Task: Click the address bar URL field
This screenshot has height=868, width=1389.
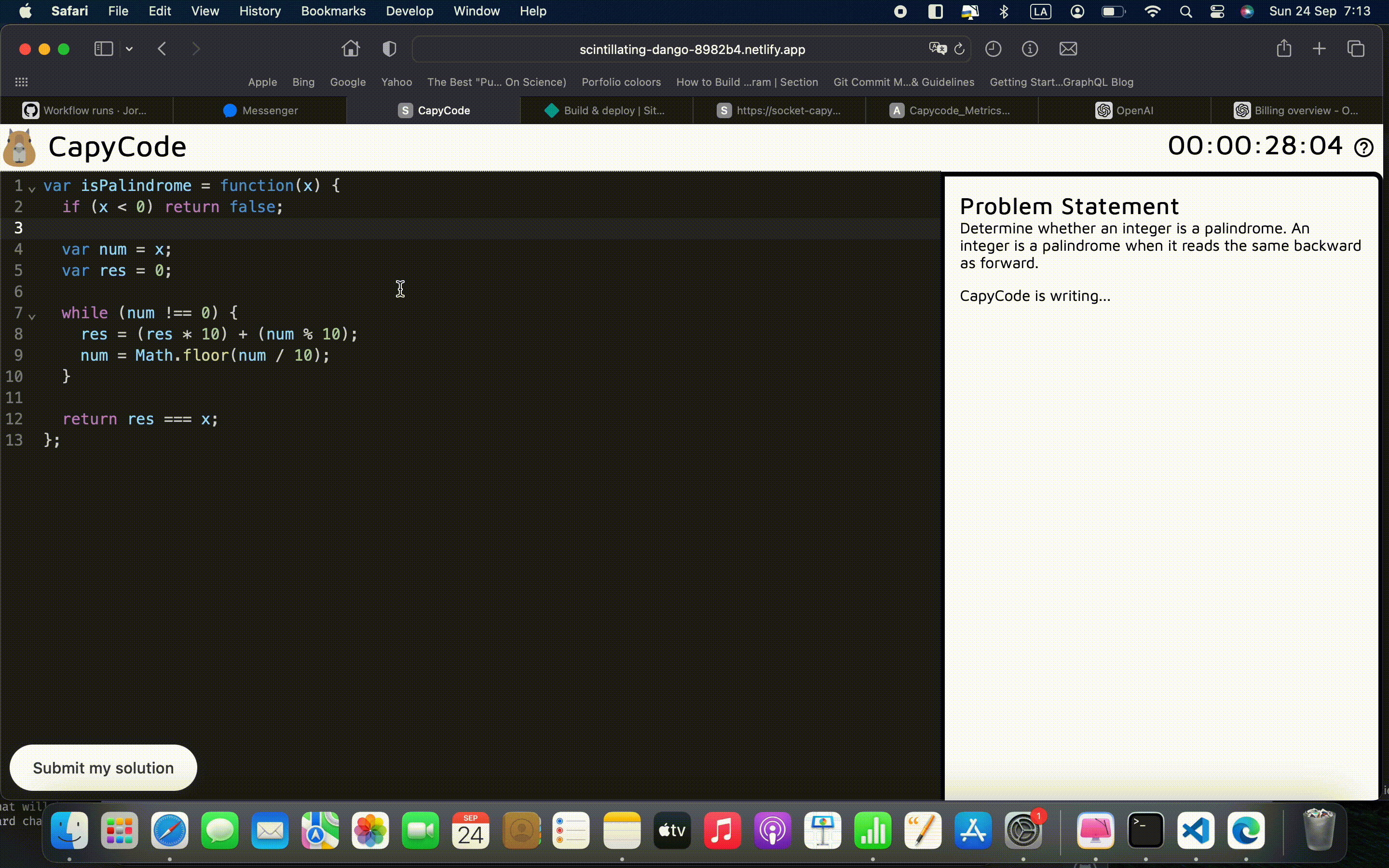Action: pos(692,49)
